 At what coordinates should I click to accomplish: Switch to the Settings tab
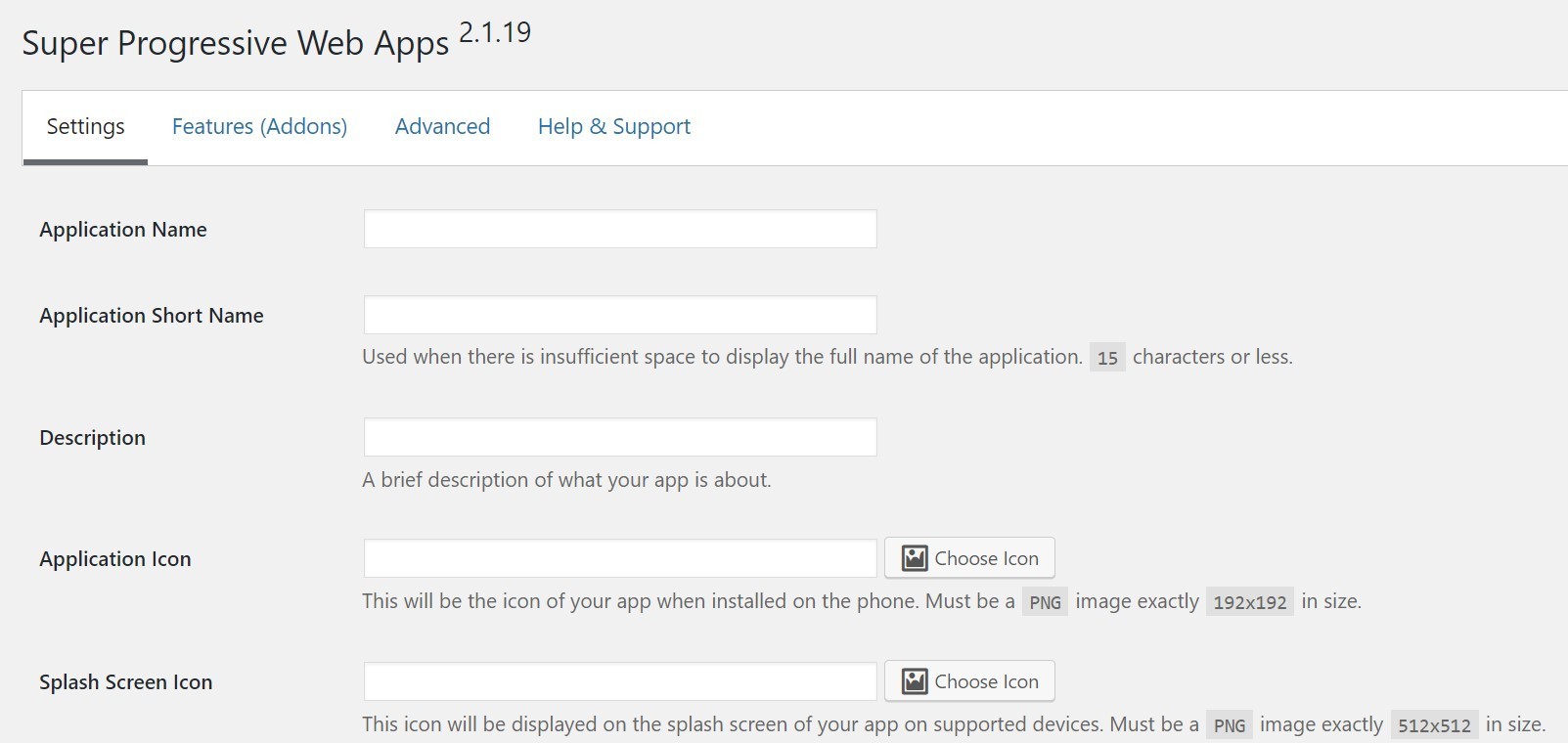click(x=85, y=127)
